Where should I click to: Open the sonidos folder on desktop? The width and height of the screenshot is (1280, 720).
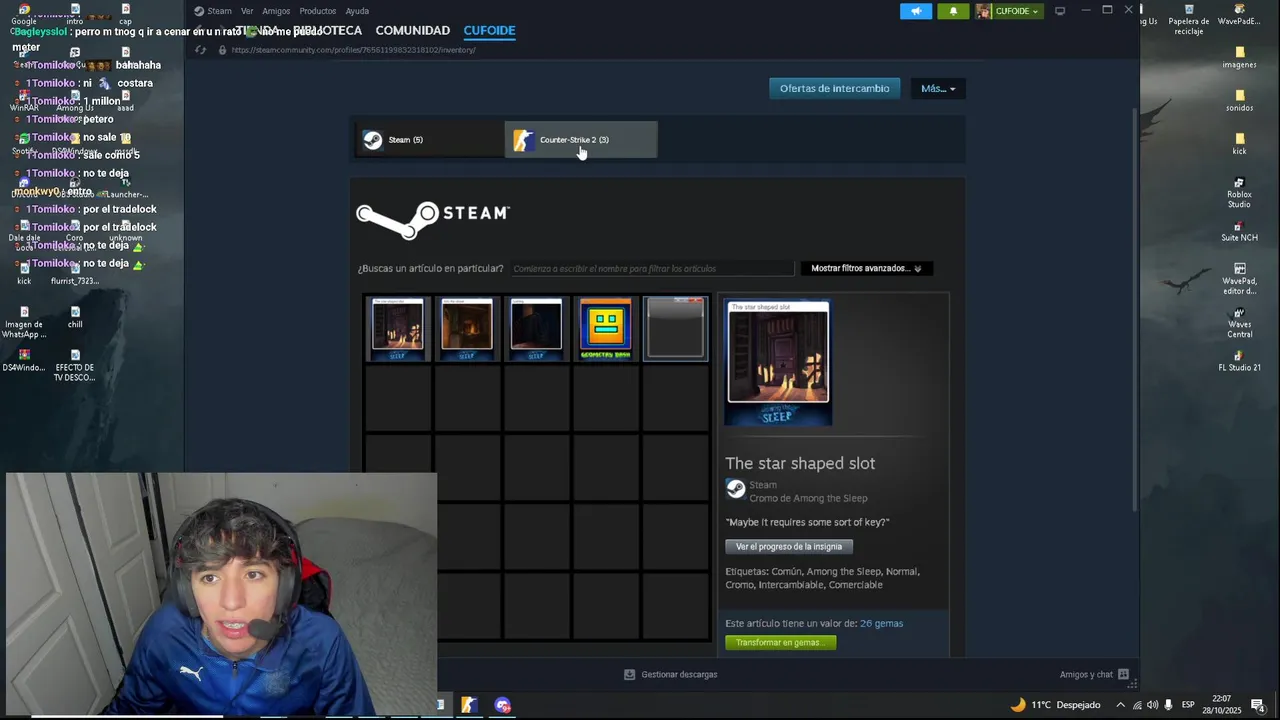[x=1240, y=101]
